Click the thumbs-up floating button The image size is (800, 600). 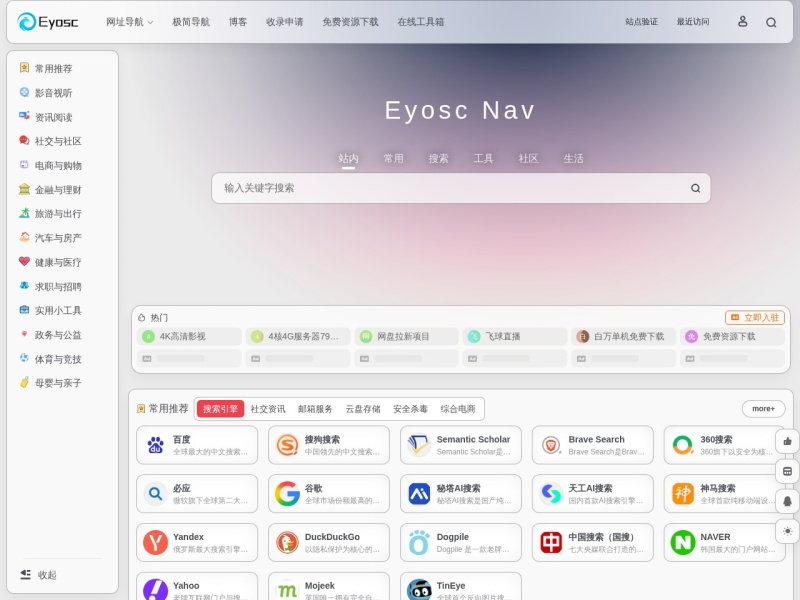[x=787, y=441]
